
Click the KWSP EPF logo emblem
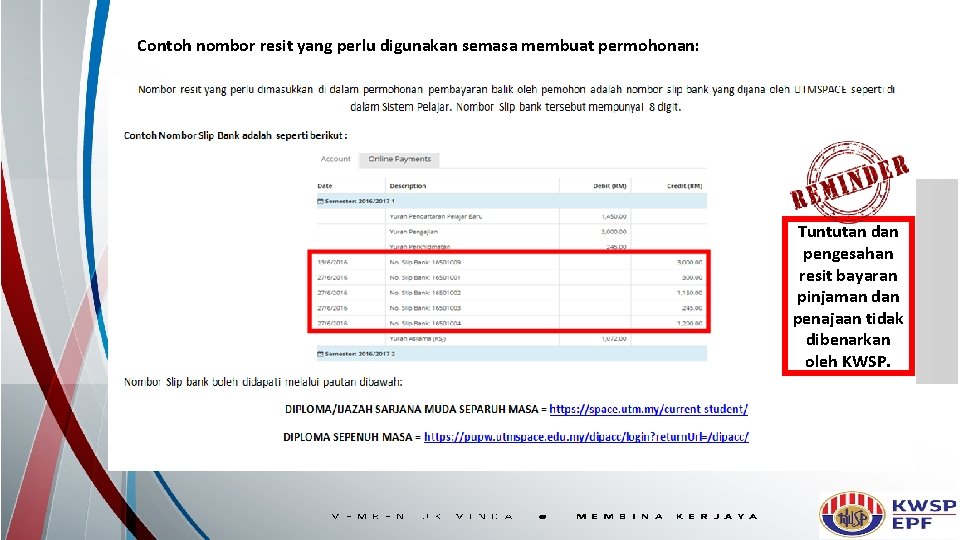pyautogui.click(x=852, y=514)
